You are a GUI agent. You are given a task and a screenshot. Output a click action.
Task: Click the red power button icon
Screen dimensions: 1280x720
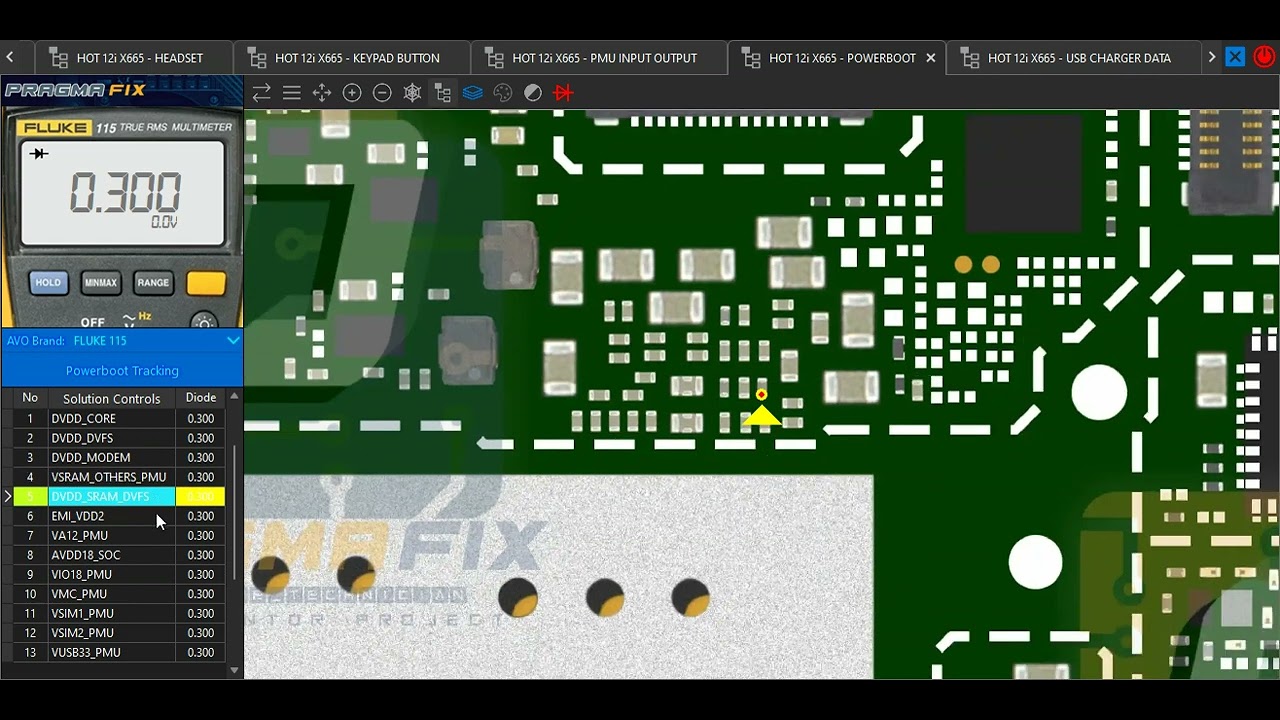pos(1264,57)
